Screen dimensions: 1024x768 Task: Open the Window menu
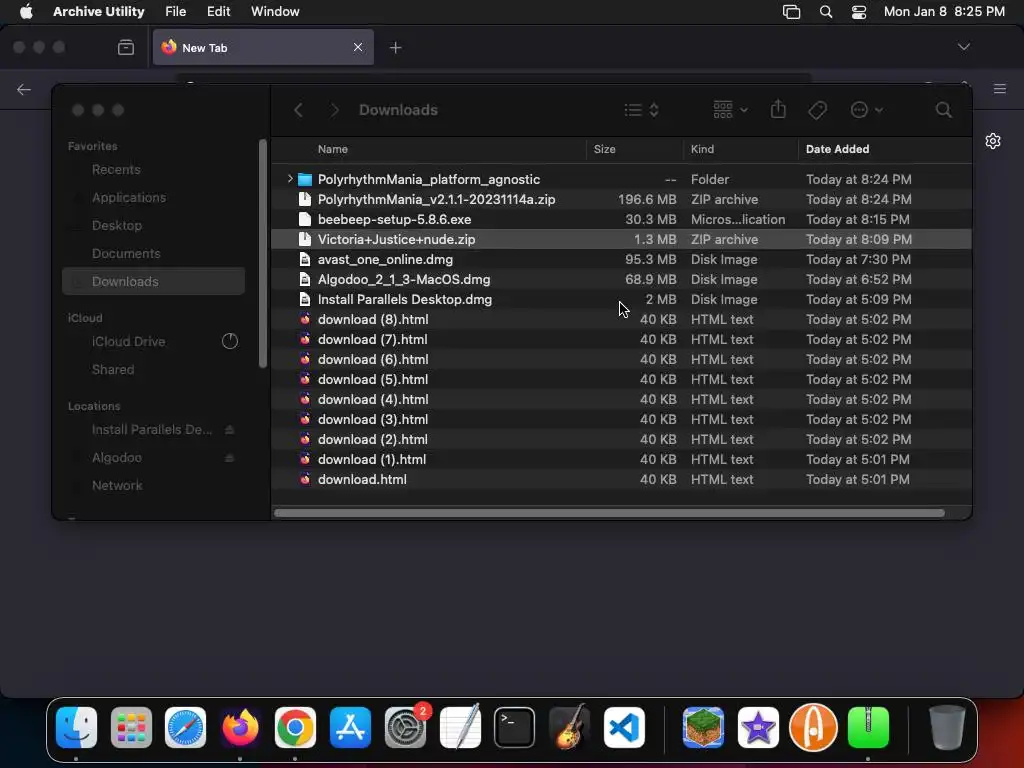pyautogui.click(x=275, y=12)
